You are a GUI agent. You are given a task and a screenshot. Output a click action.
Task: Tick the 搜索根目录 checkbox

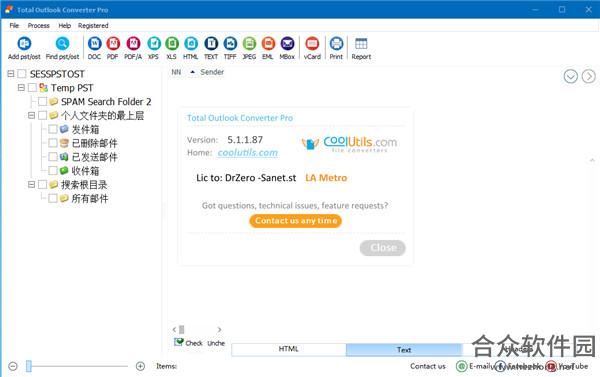[x=43, y=185]
